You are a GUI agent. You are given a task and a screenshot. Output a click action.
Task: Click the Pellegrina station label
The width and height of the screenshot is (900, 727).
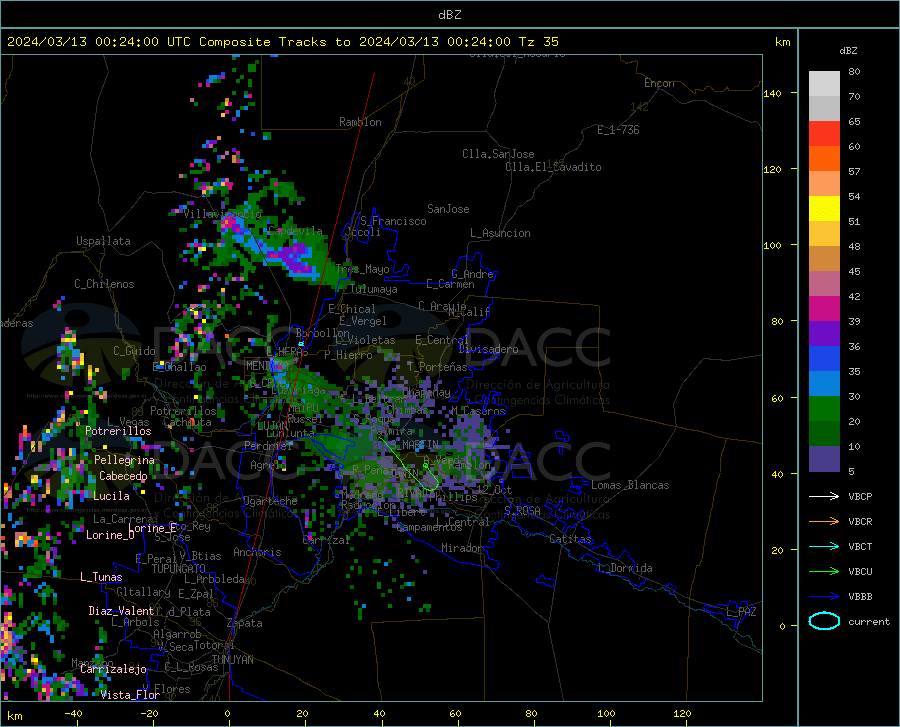pyautogui.click(x=125, y=460)
